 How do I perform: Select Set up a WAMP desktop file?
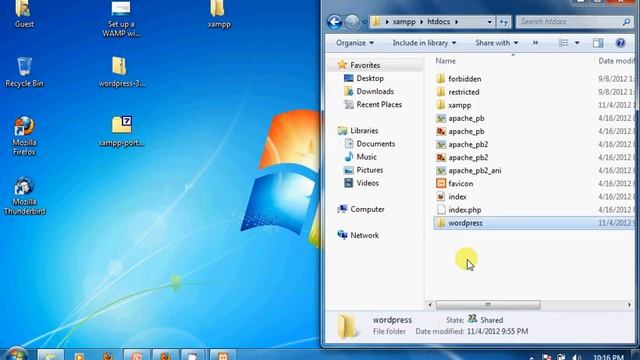pyautogui.click(x=121, y=19)
